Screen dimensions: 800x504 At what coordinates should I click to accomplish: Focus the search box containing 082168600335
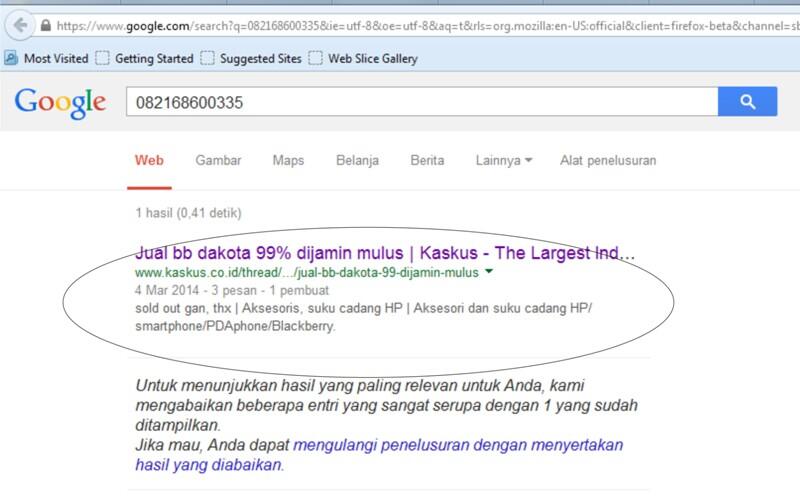coord(422,102)
